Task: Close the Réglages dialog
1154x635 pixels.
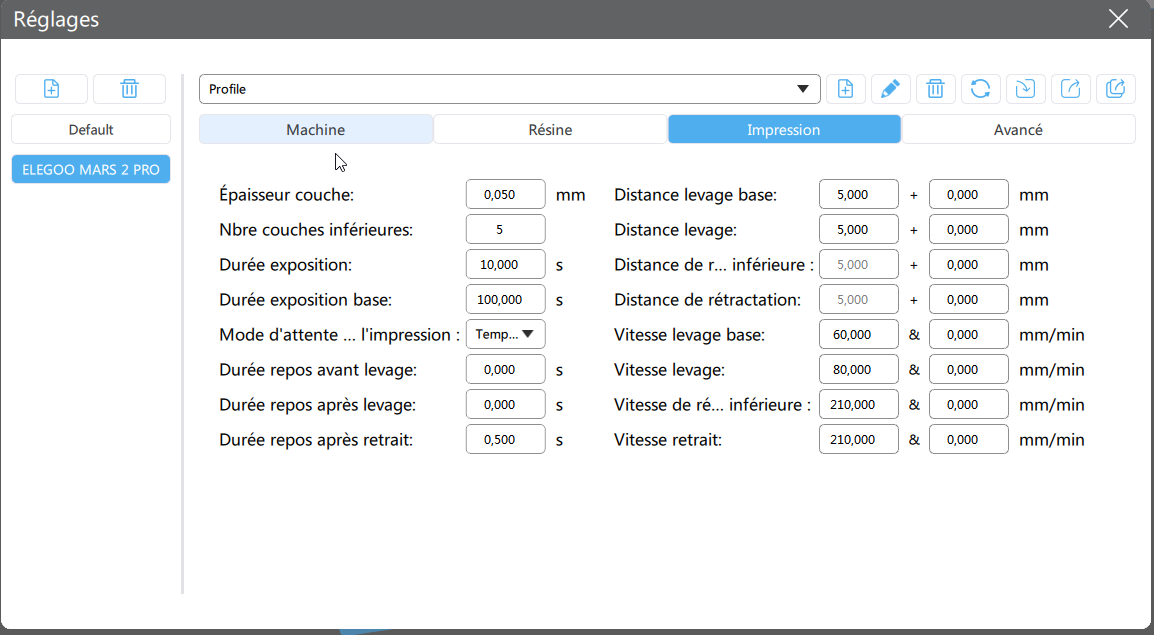Action: (x=1118, y=19)
